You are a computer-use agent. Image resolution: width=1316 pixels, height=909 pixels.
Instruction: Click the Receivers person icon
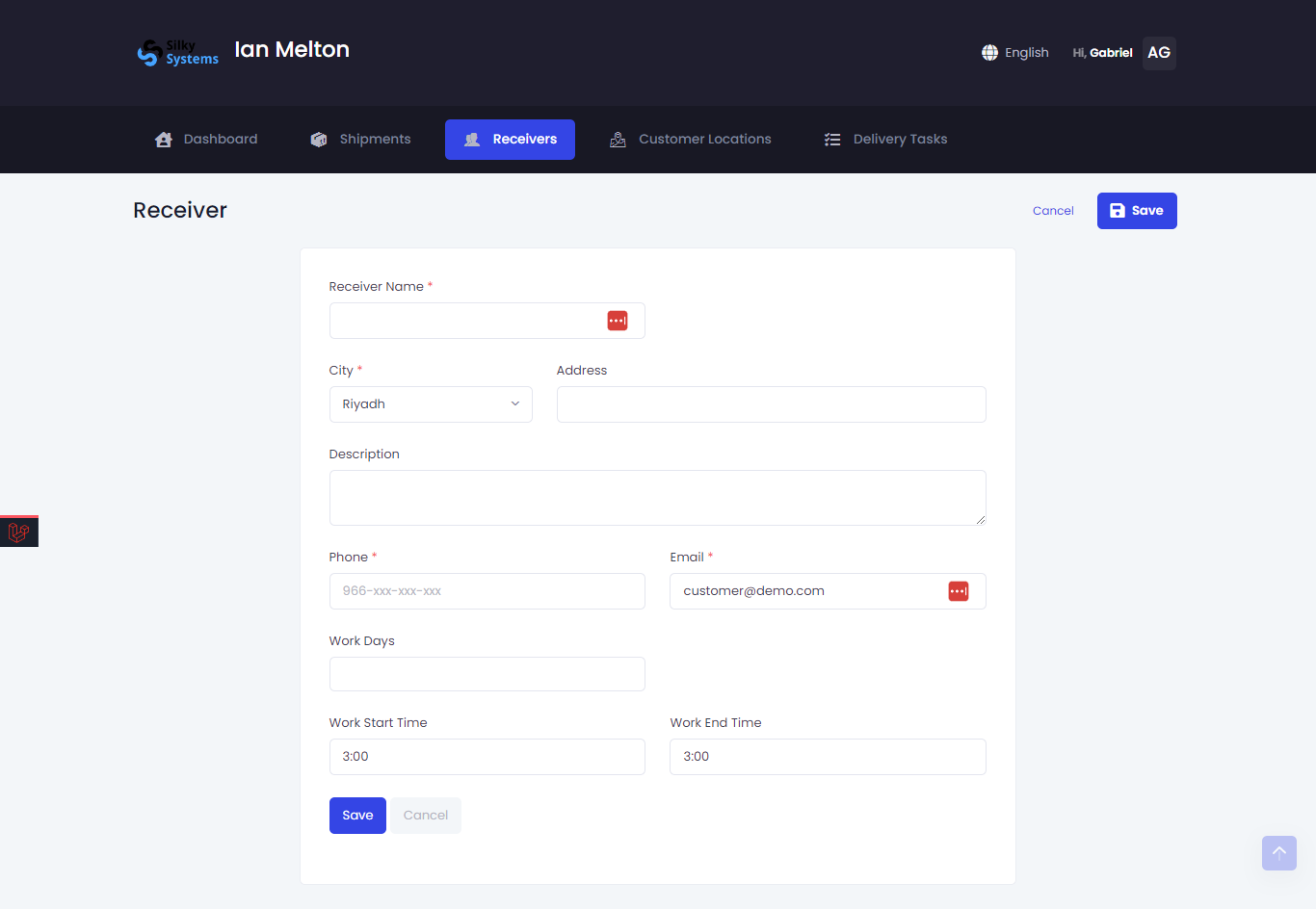pos(471,139)
